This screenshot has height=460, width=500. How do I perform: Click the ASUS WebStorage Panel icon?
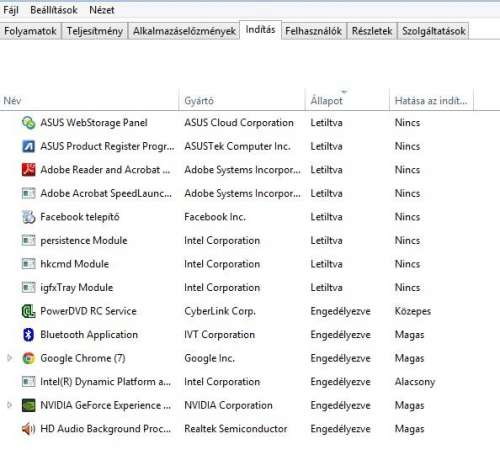tap(28, 123)
